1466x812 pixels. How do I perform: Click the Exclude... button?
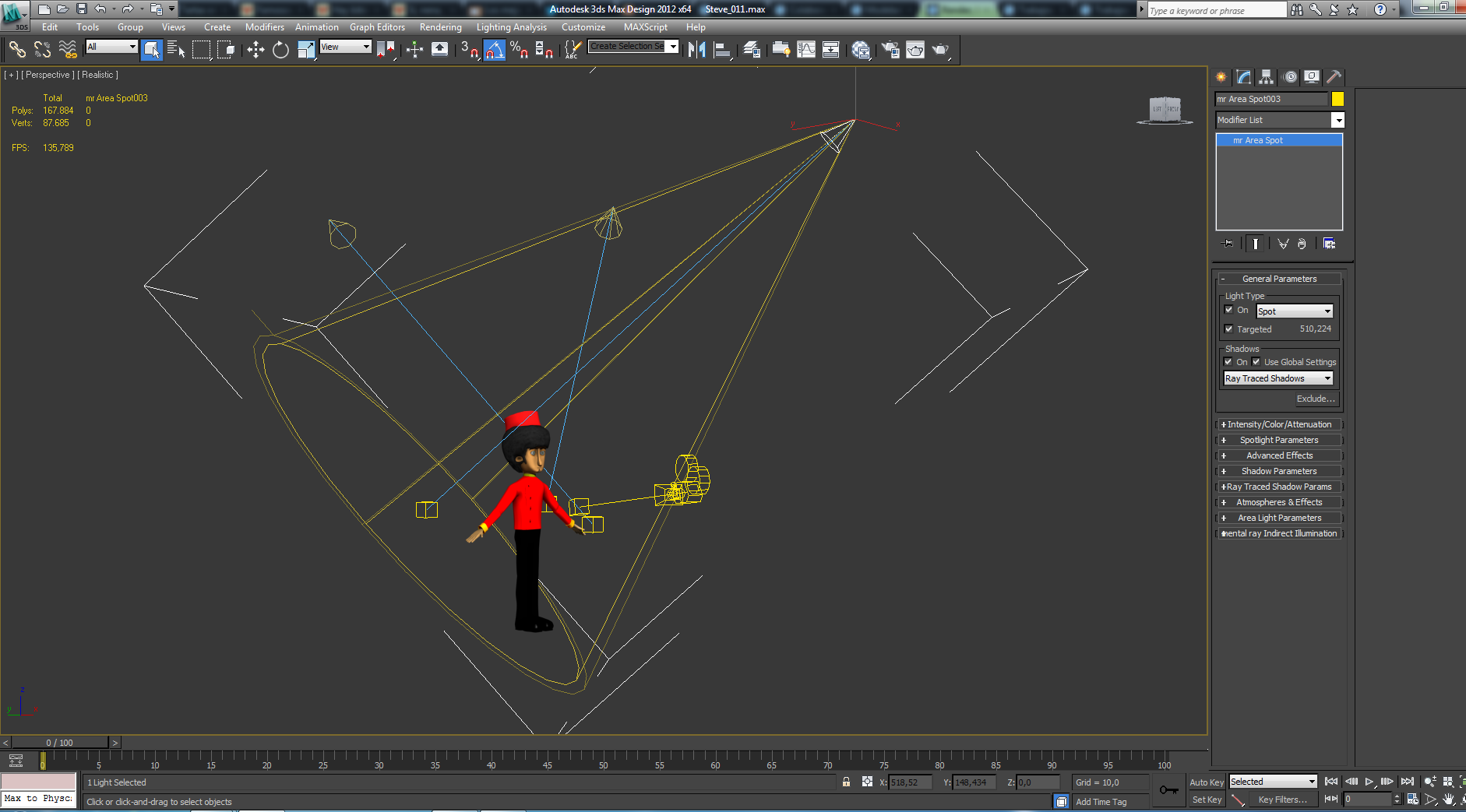pyautogui.click(x=1316, y=399)
